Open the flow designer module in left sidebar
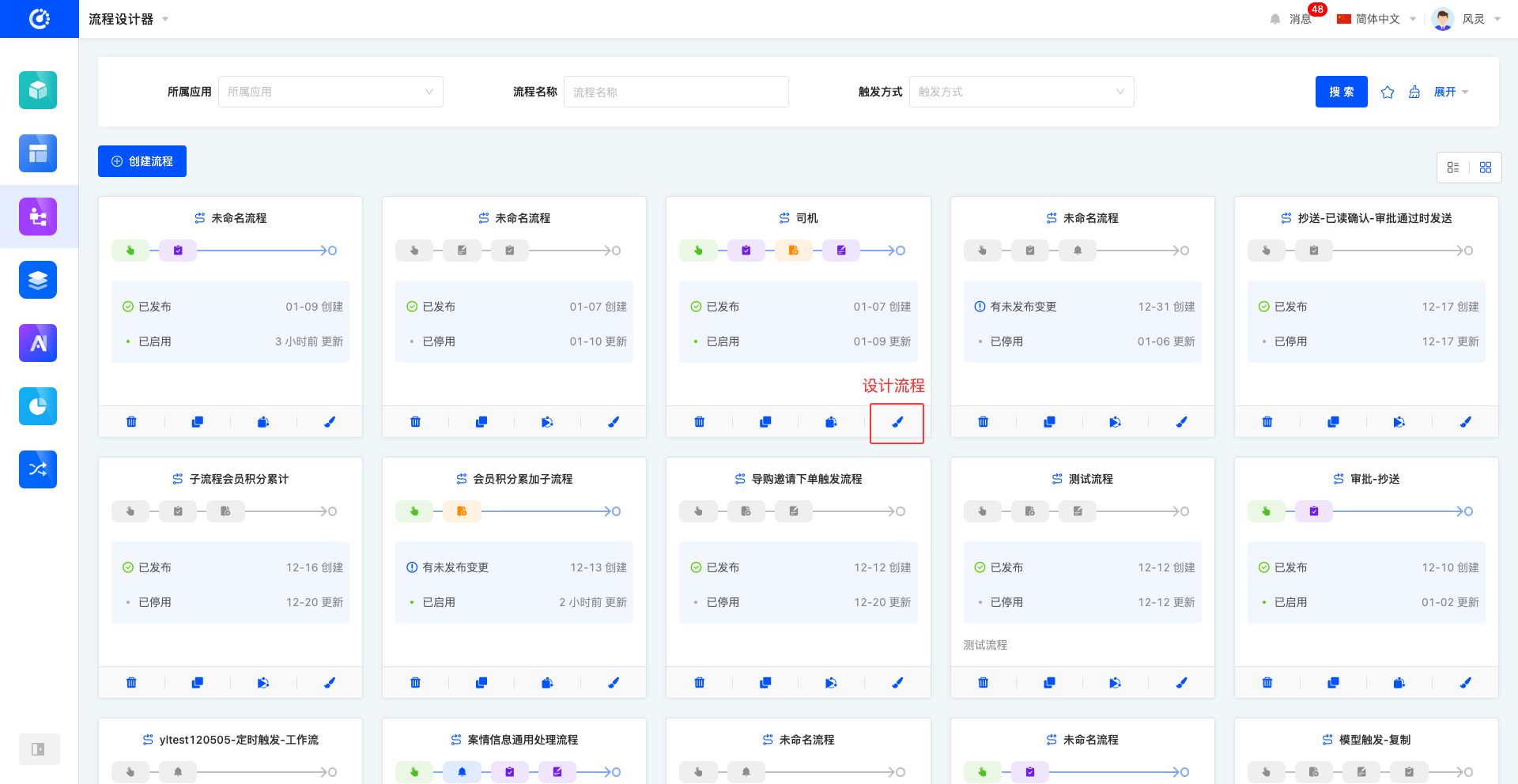This screenshot has width=1518, height=784. coord(38,217)
